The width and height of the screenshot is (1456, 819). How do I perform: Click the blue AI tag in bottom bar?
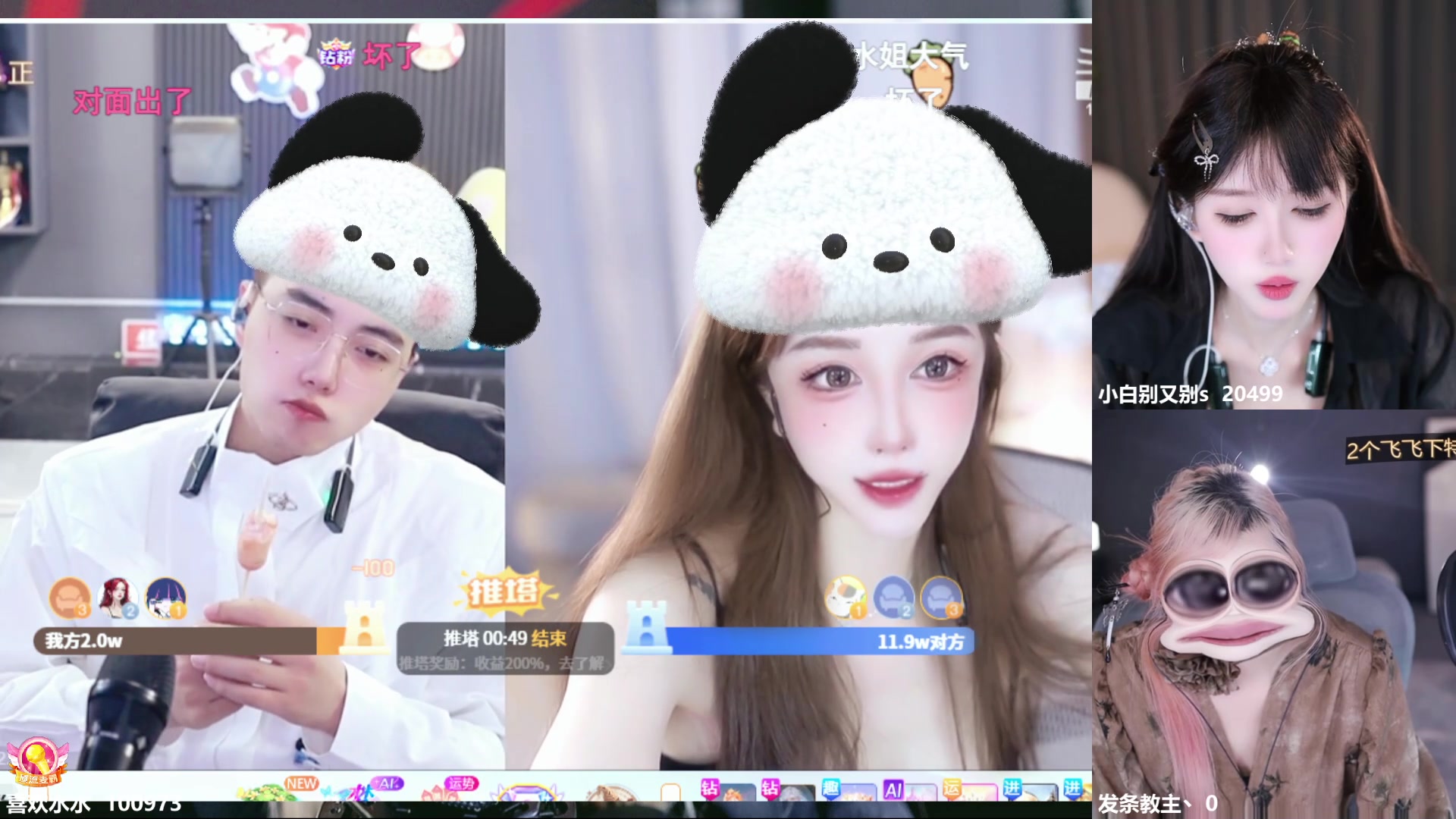tap(893, 790)
